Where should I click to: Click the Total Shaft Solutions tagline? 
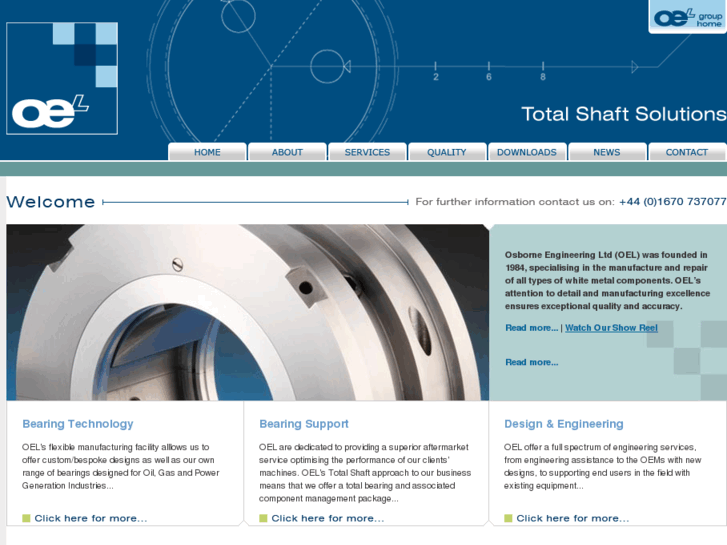624,114
